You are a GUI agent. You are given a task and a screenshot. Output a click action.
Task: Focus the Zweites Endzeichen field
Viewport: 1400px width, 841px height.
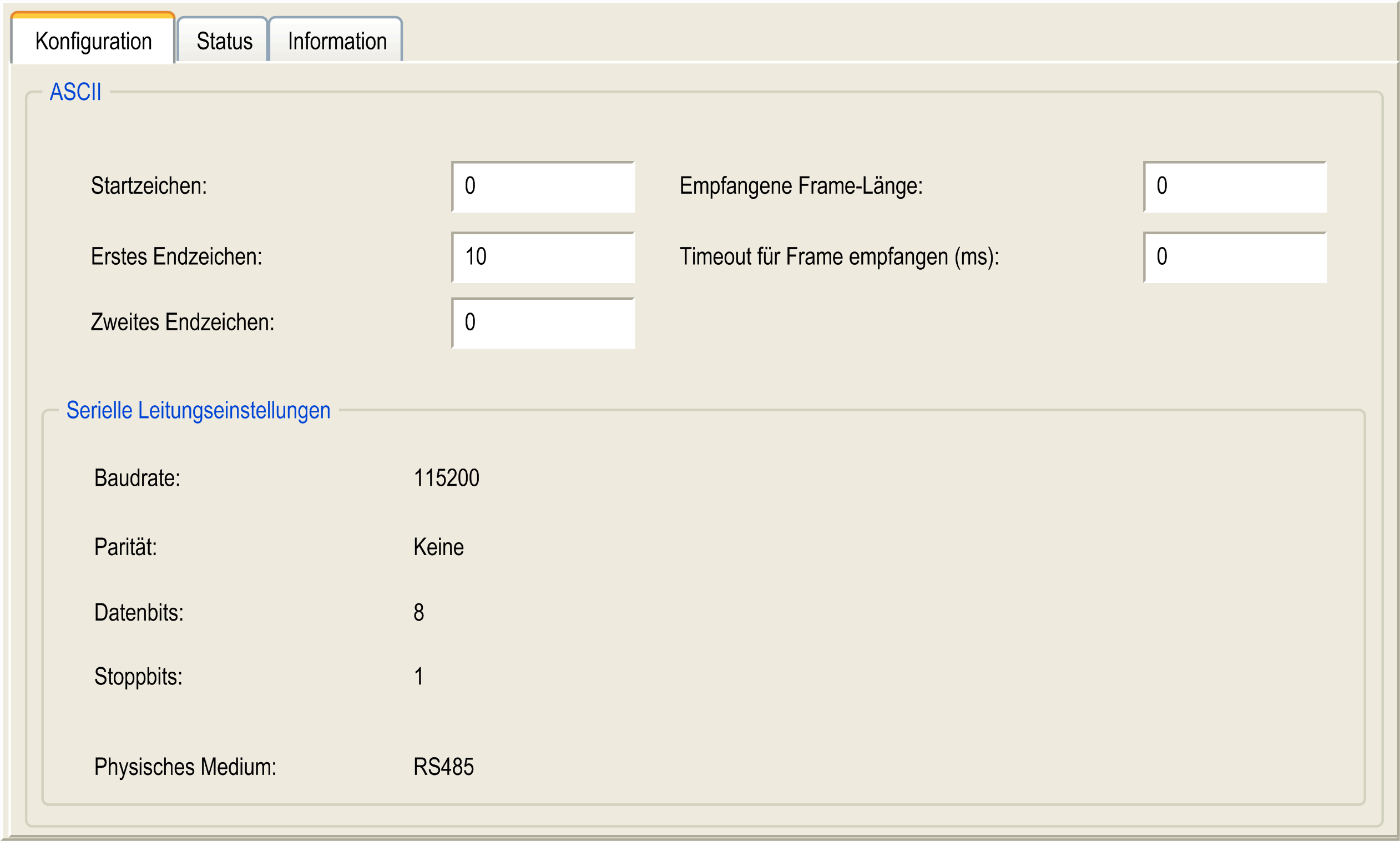click(543, 323)
